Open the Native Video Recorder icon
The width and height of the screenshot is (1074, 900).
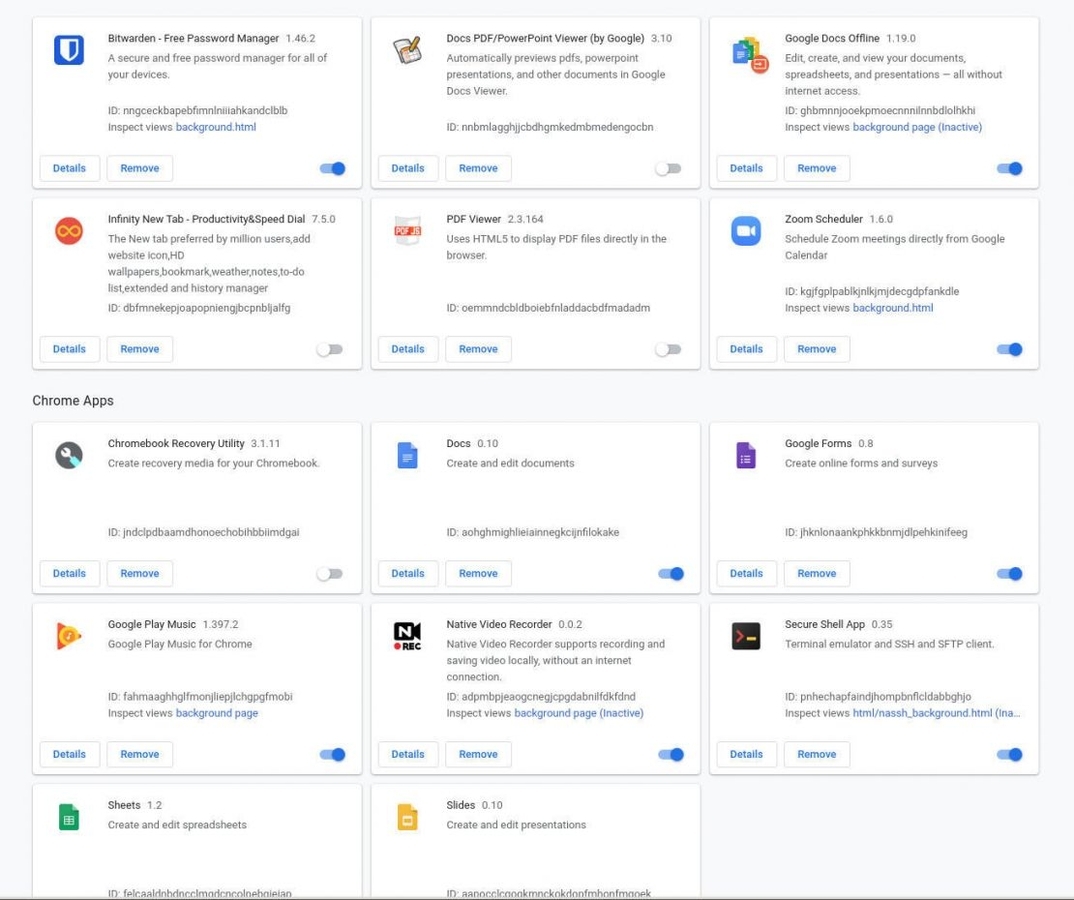click(x=406, y=635)
